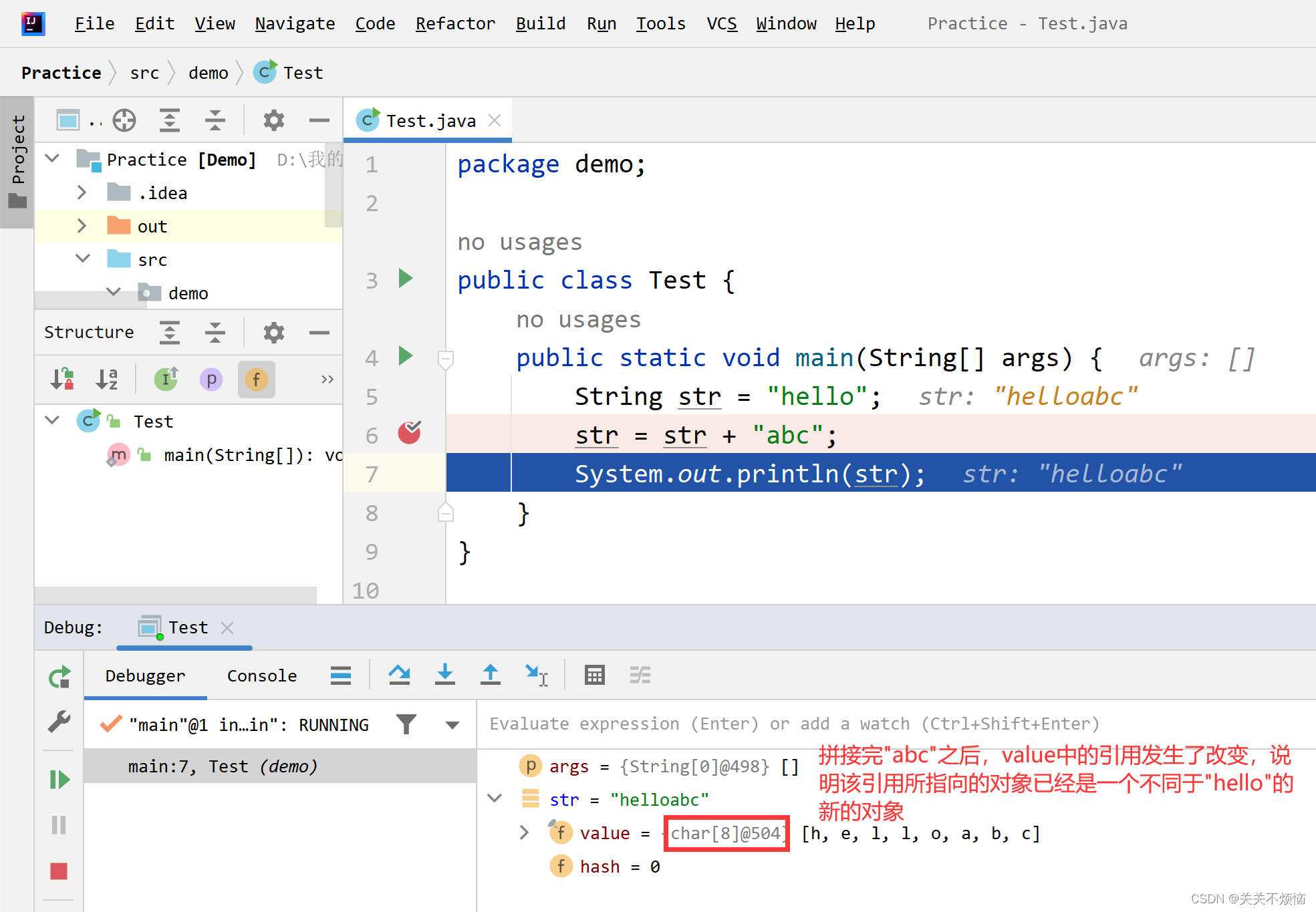Click Rerun Test debug icon
Image resolution: width=1316 pixels, height=912 pixels.
(x=59, y=677)
